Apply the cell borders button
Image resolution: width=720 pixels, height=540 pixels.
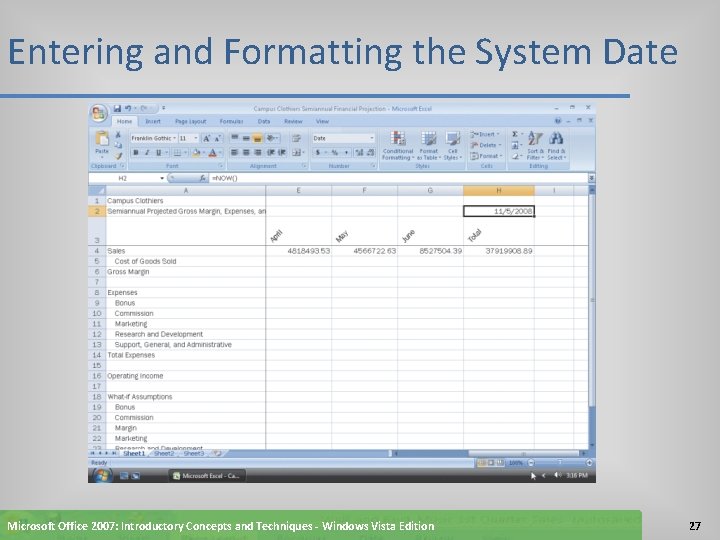click(177, 152)
